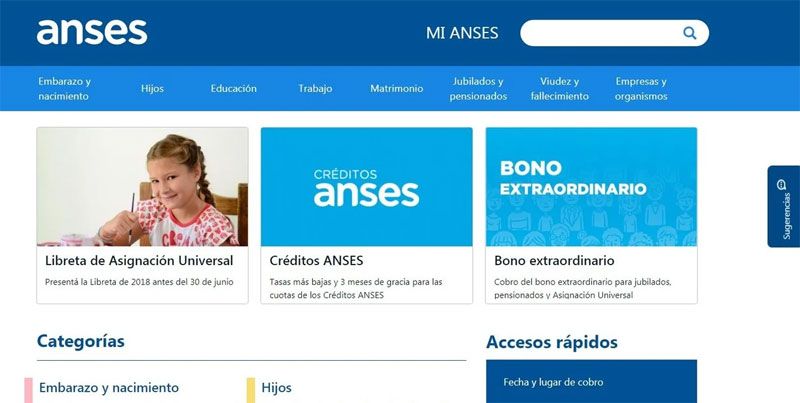Open Libreta de Asignación Universal title
The width and height of the screenshot is (800, 403).
139,261
